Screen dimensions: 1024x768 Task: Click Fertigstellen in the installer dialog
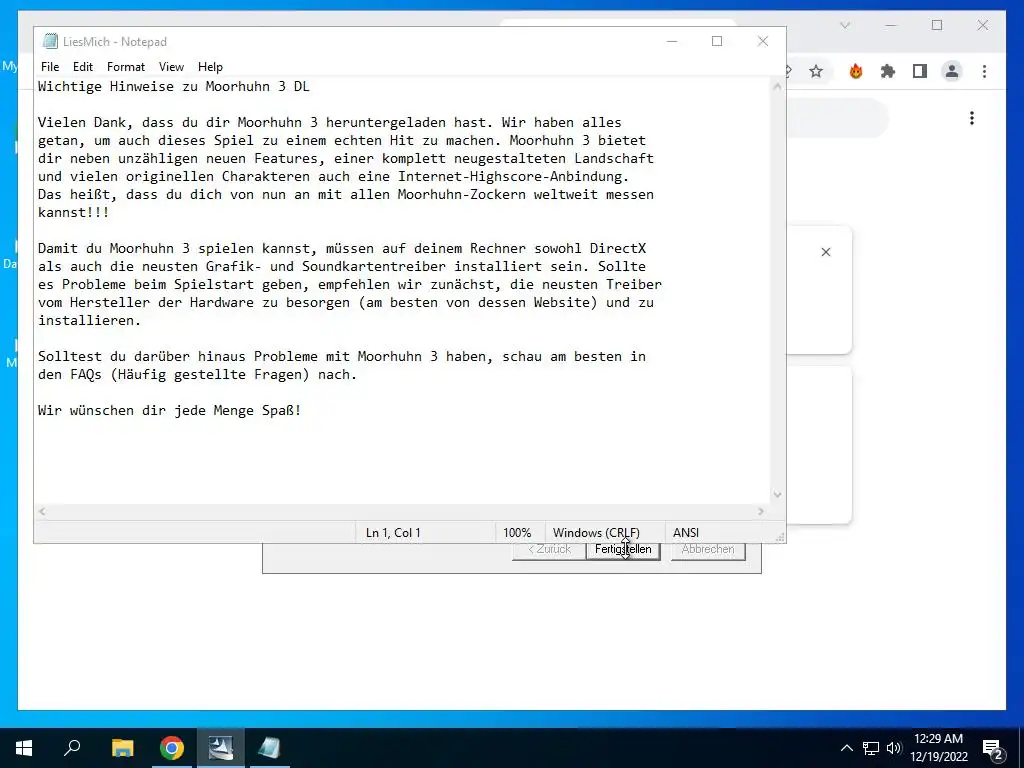[623, 550]
